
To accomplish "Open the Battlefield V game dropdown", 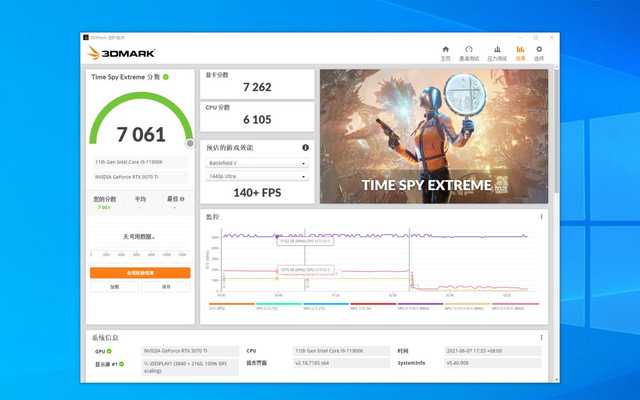I will [x=257, y=163].
